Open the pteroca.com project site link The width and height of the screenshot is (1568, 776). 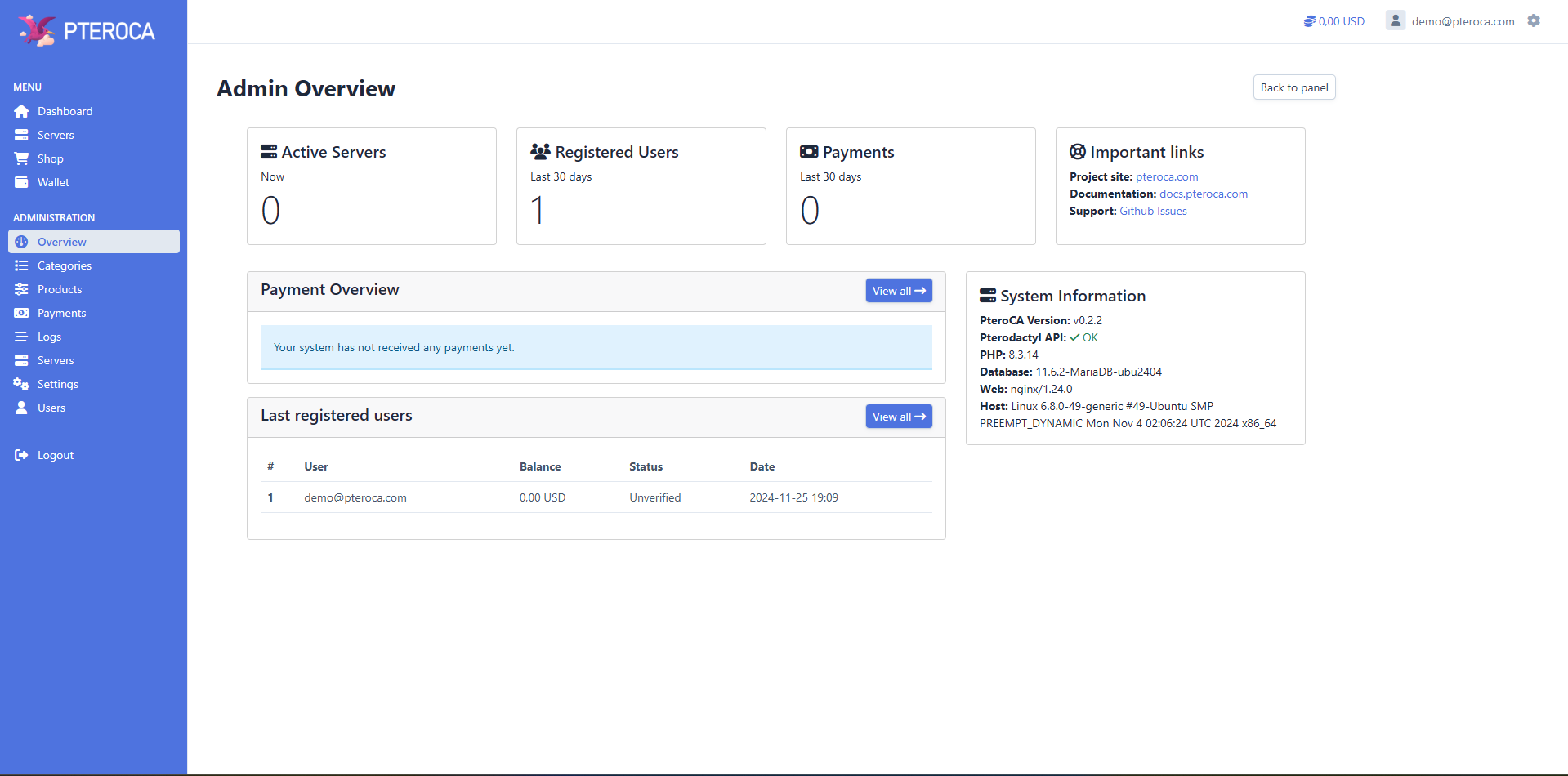click(x=1167, y=176)
